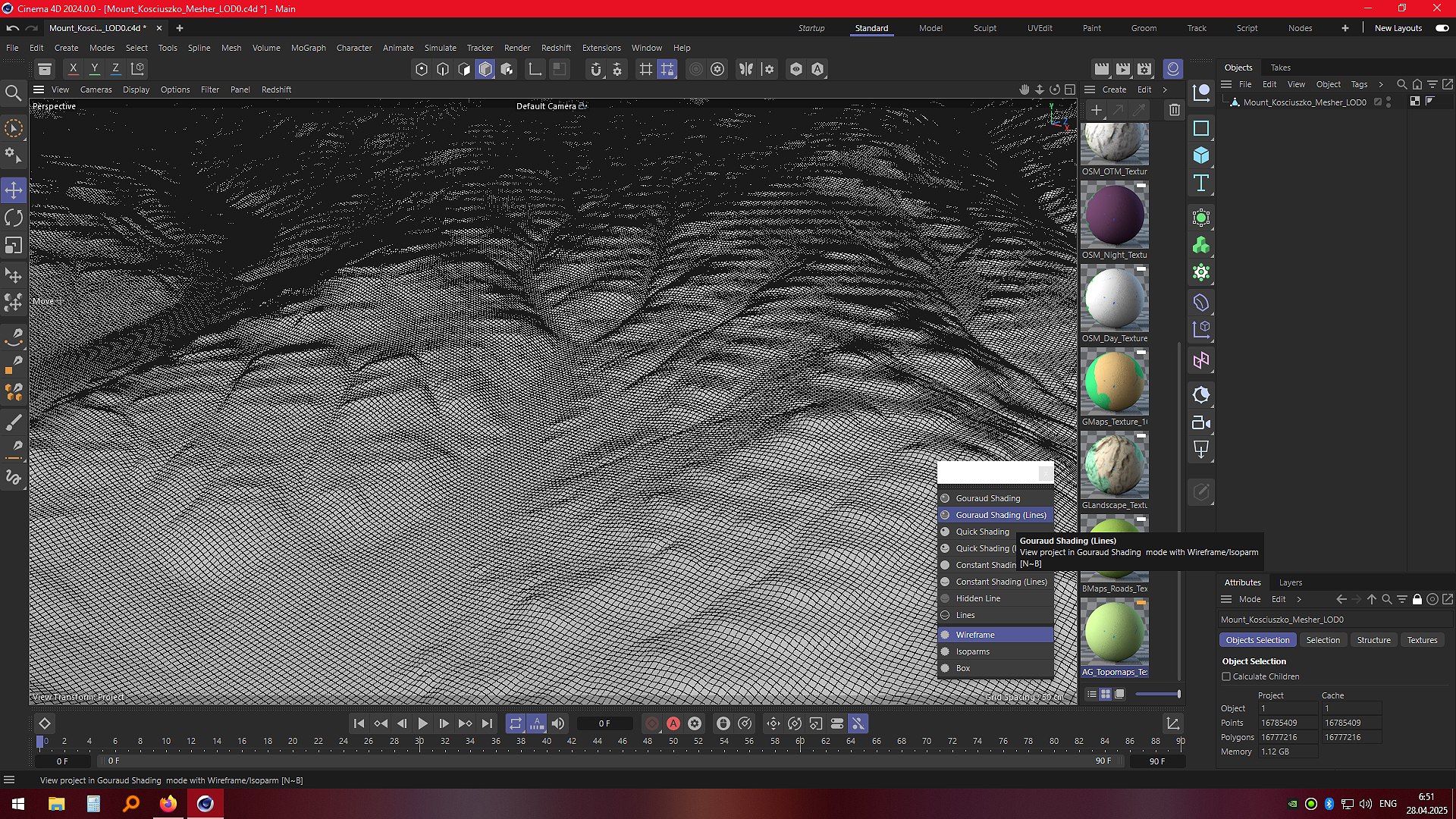
Task: Select the OSM_Night_Texture material thumbnail
Action: [x=1115, y=215]
